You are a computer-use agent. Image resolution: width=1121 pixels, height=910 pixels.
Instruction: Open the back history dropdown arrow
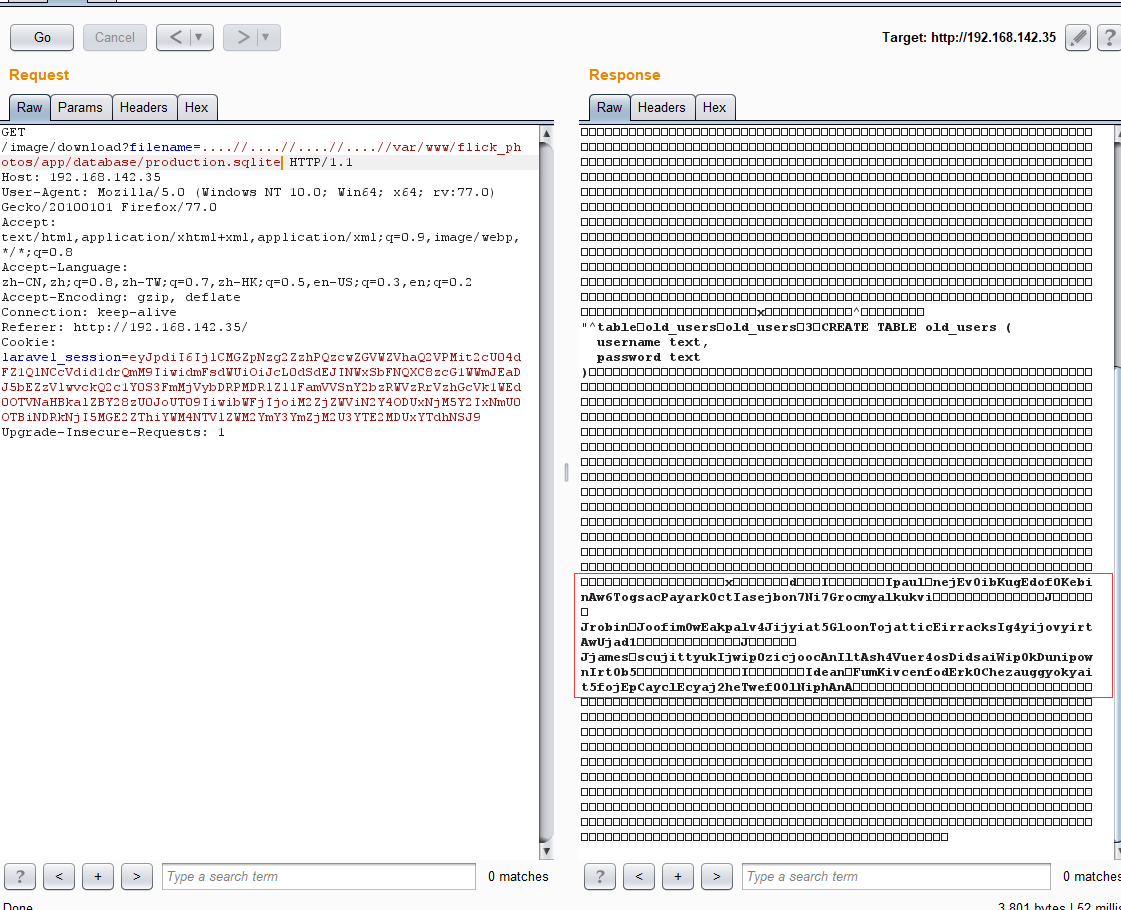(x=199, y=37)
